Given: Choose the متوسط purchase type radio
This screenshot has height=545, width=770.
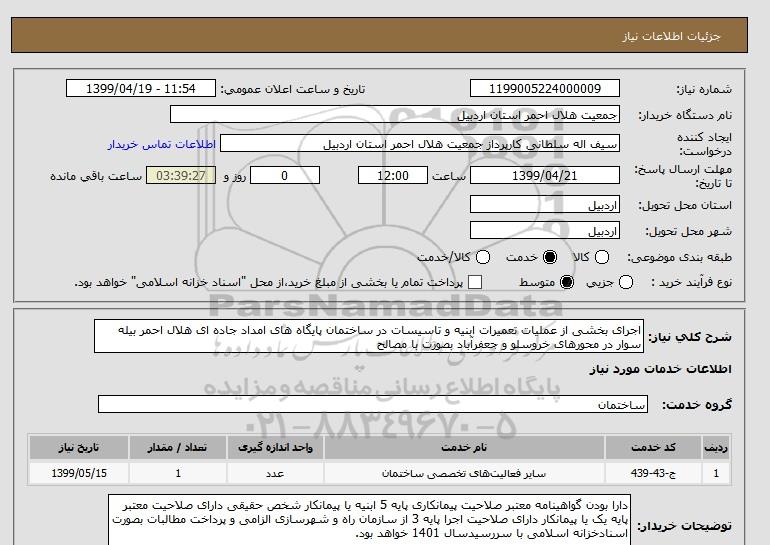Looking at the screenshot, I should pos(567,282).
